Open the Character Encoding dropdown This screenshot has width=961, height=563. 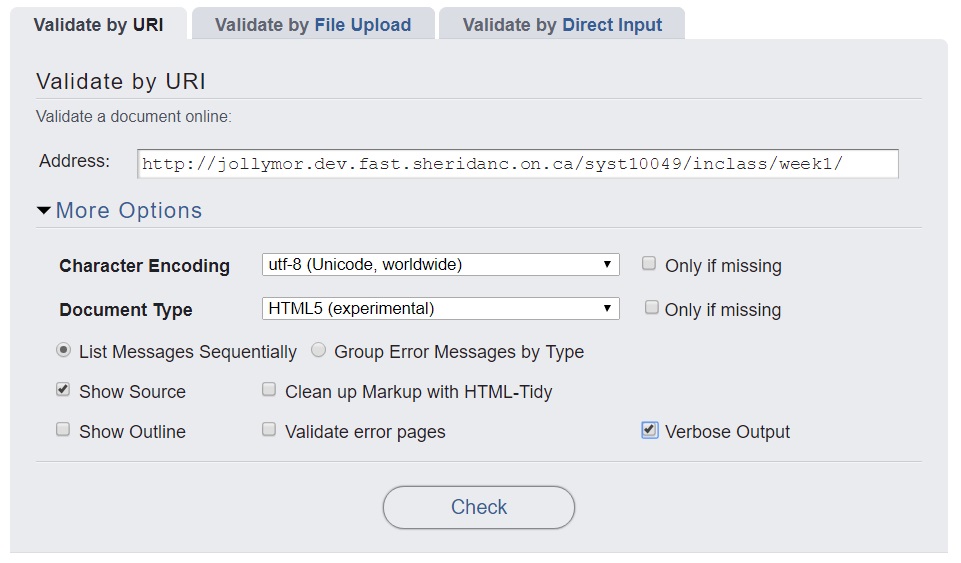point(440,265)
